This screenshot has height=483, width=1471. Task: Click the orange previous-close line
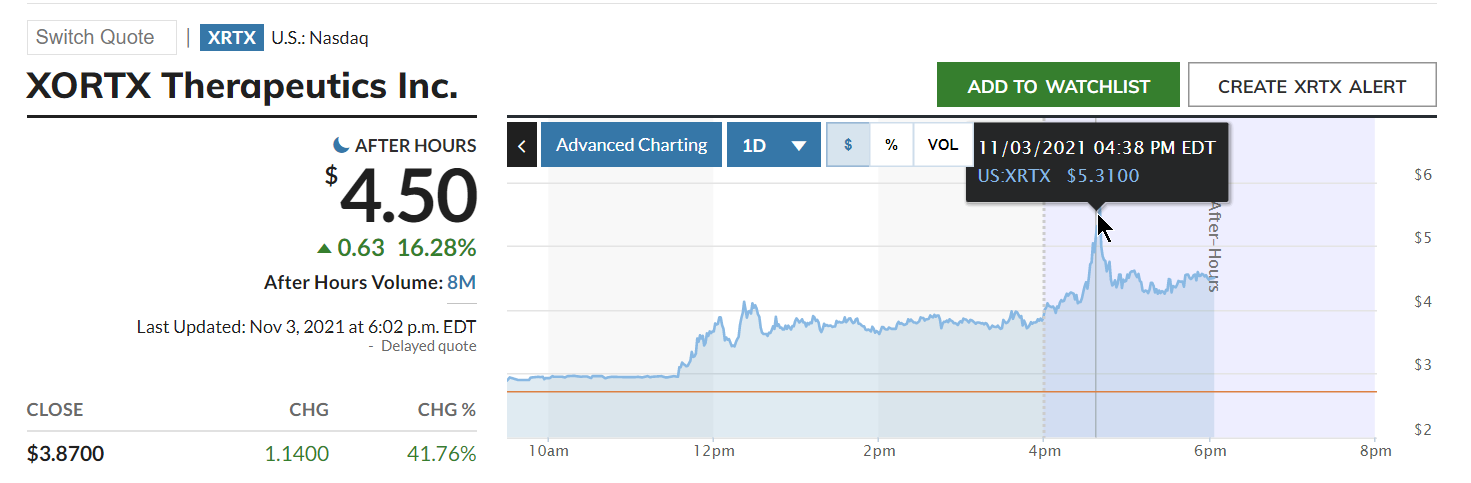[800, 392]
